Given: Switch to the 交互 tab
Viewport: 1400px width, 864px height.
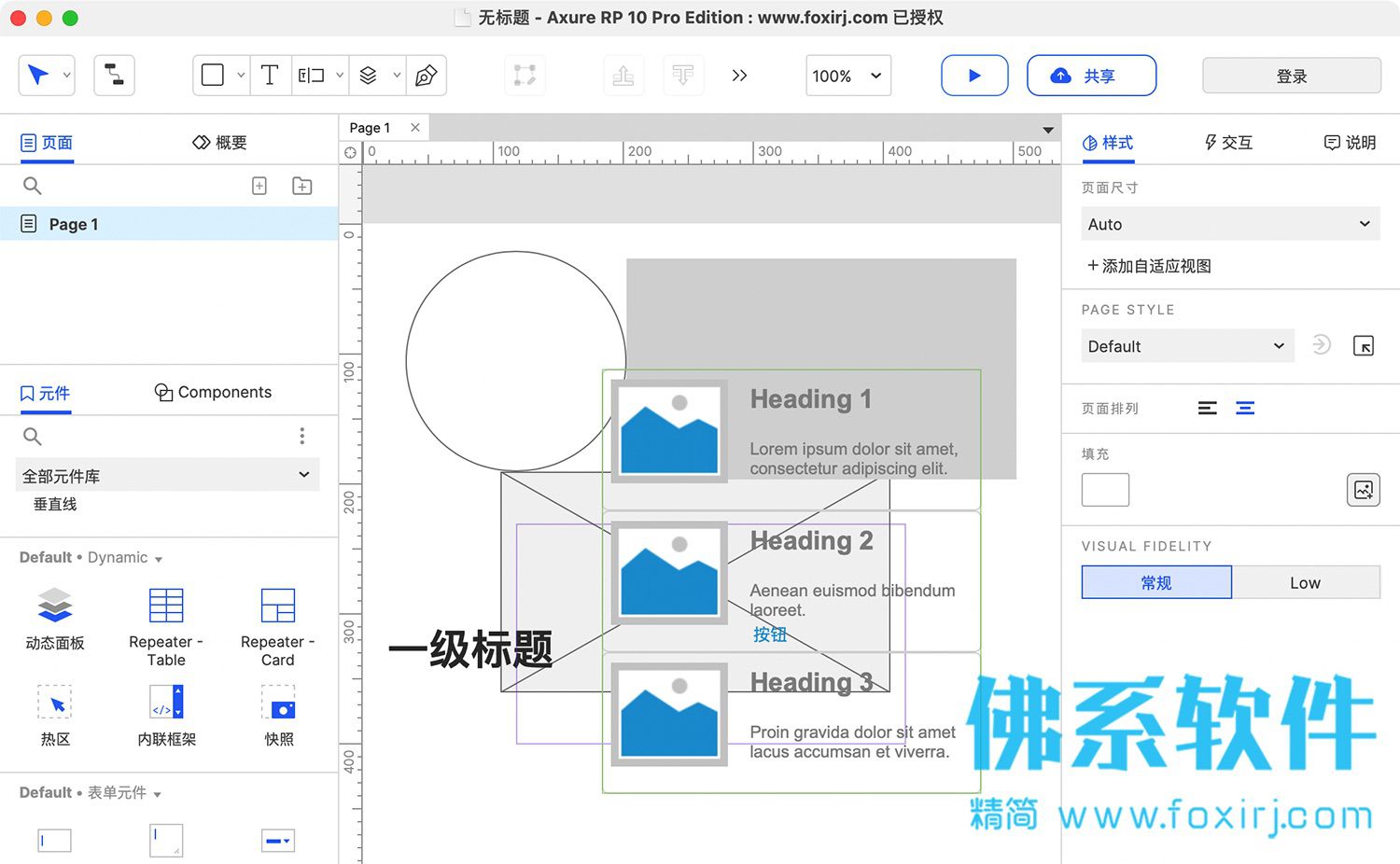Looking at the screenshot, I should 1228,143.
